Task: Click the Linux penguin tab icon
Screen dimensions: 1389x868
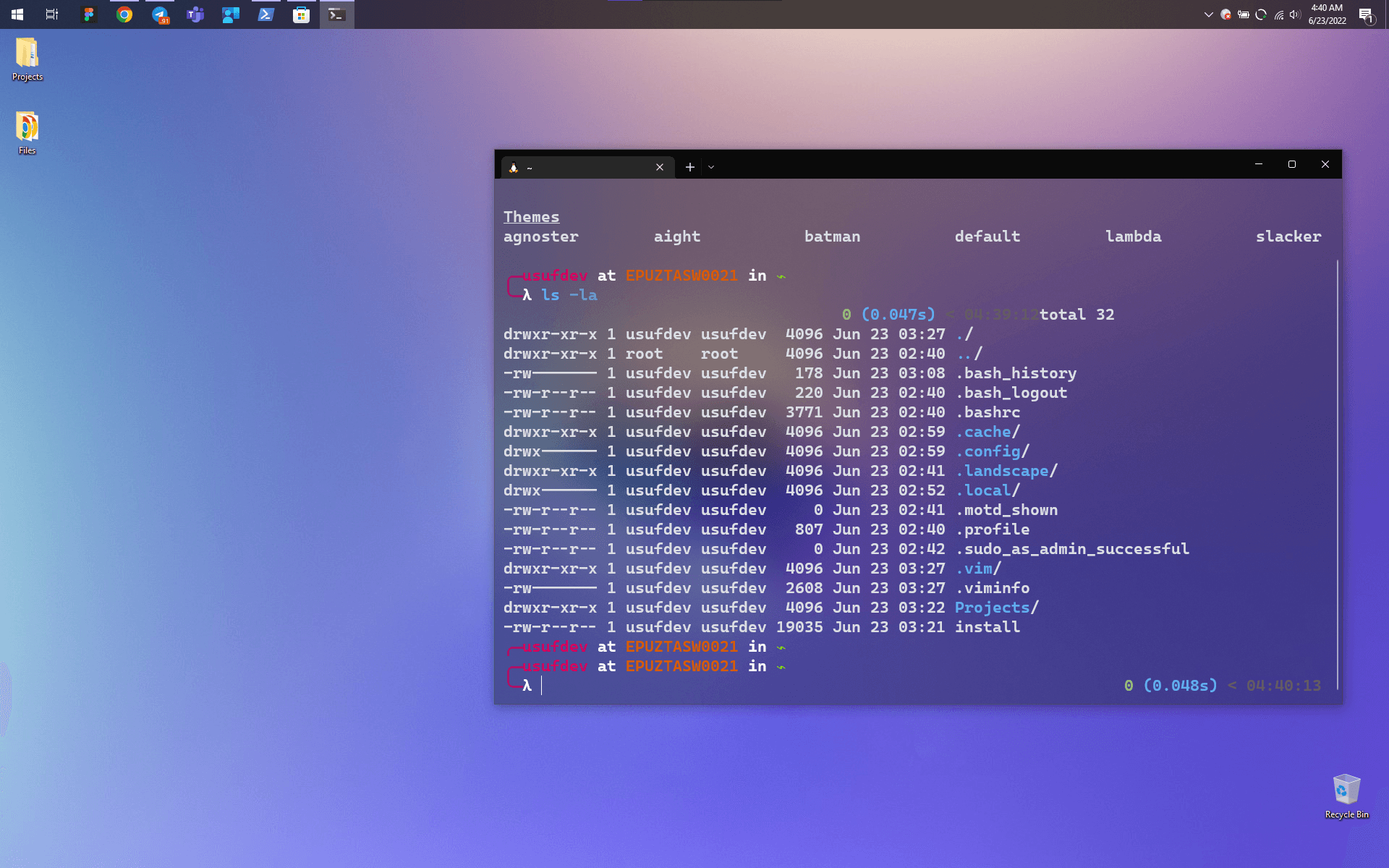Action: (514, 168)
